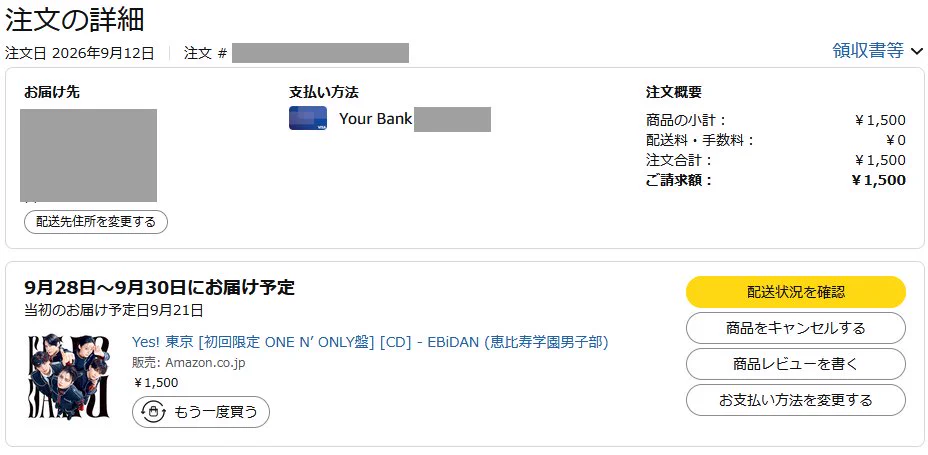Open the 領収書等 receipts menu

[x=878, y=51]
